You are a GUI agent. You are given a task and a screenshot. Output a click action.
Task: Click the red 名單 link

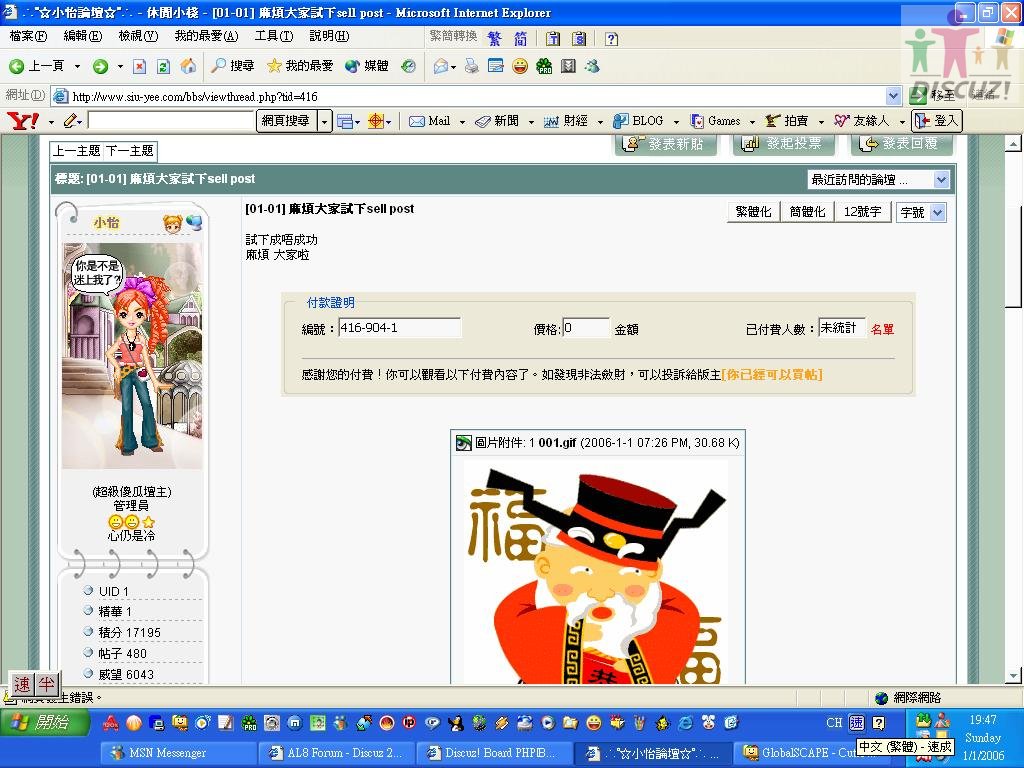882,329
